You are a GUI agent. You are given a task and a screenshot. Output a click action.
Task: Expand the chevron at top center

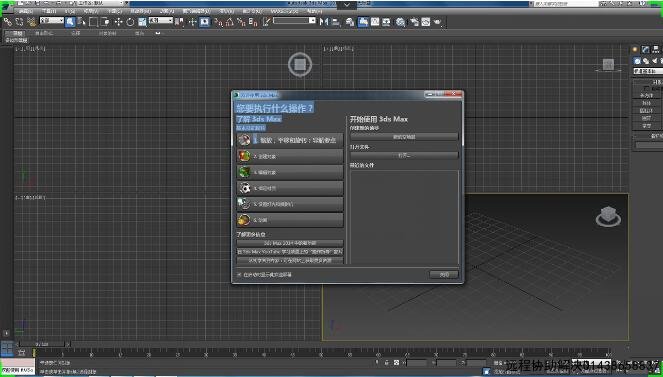point(347,5)
